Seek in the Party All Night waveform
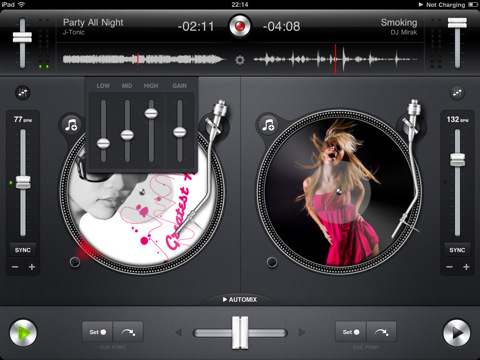Viewport: 480px width, 360px height. pyautogui.click(x=143, y=59)
